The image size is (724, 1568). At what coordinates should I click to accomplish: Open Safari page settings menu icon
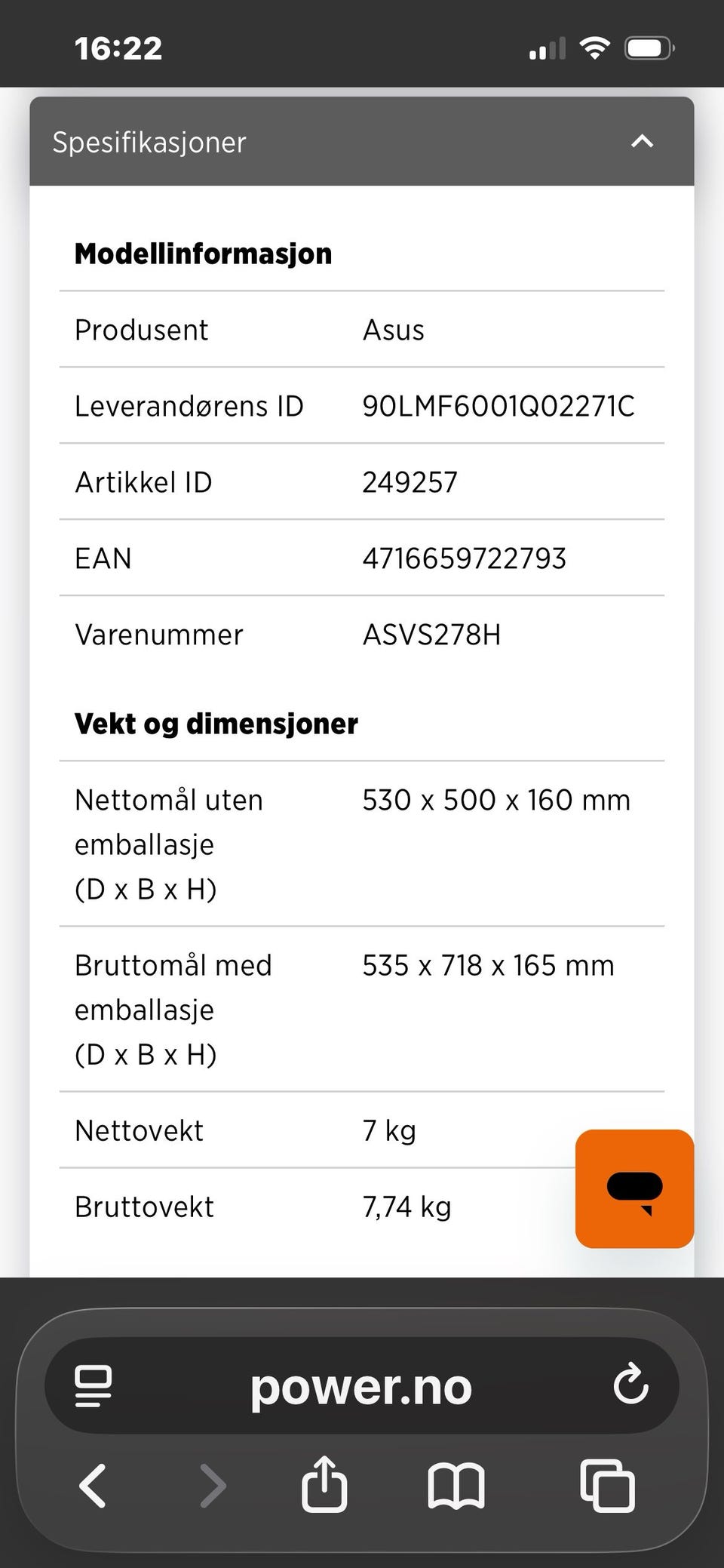pos(94,1385)
